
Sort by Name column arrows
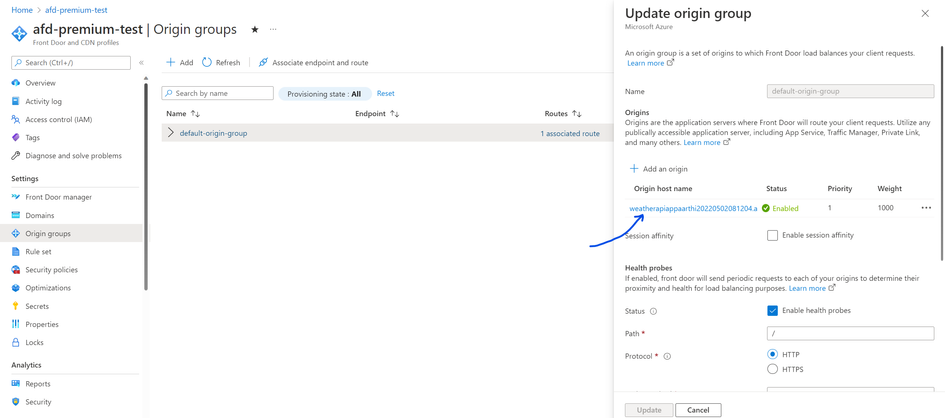point(195,113)
